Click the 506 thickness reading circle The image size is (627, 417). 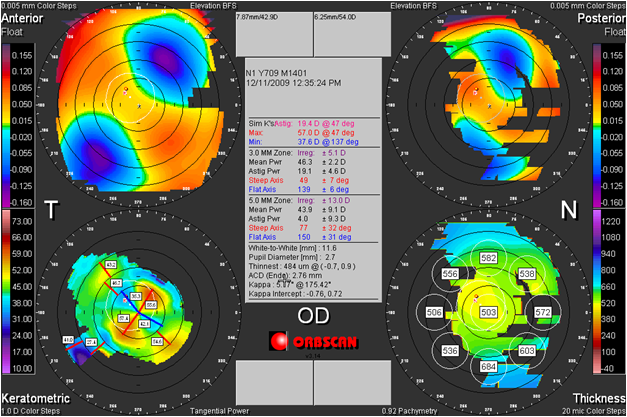pos(434,313)
